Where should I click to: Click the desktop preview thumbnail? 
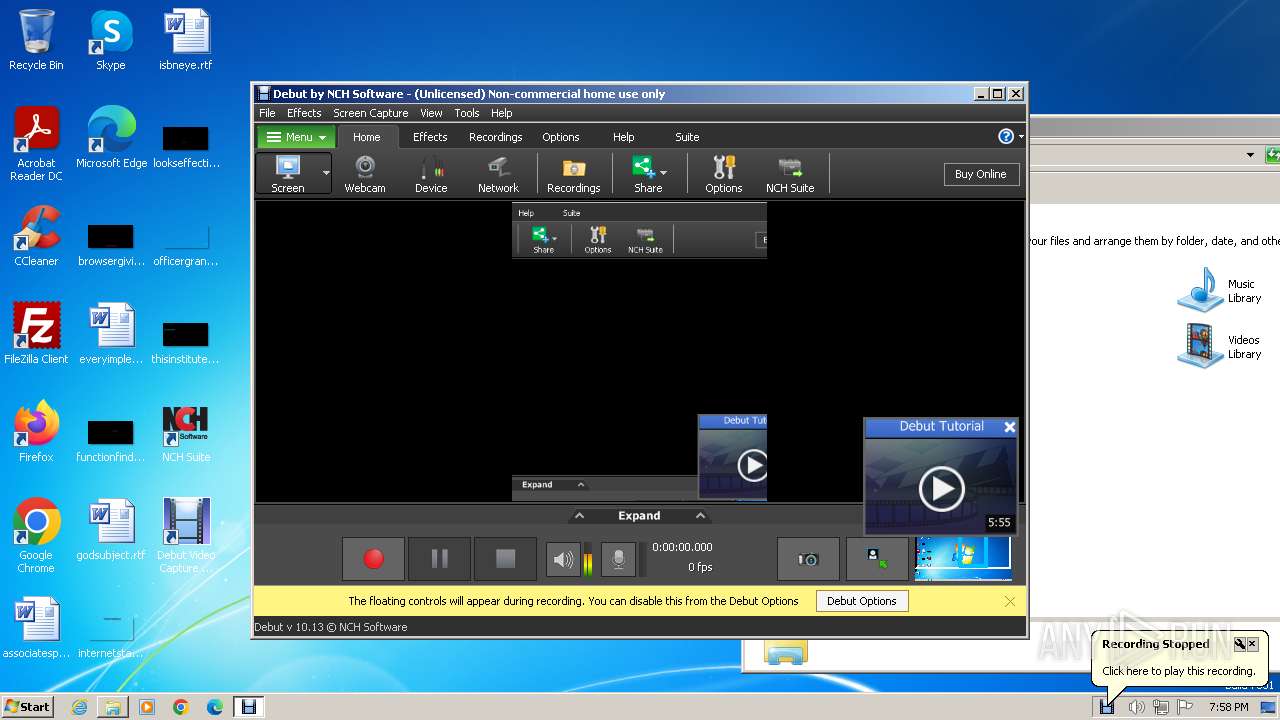point(963,558)
